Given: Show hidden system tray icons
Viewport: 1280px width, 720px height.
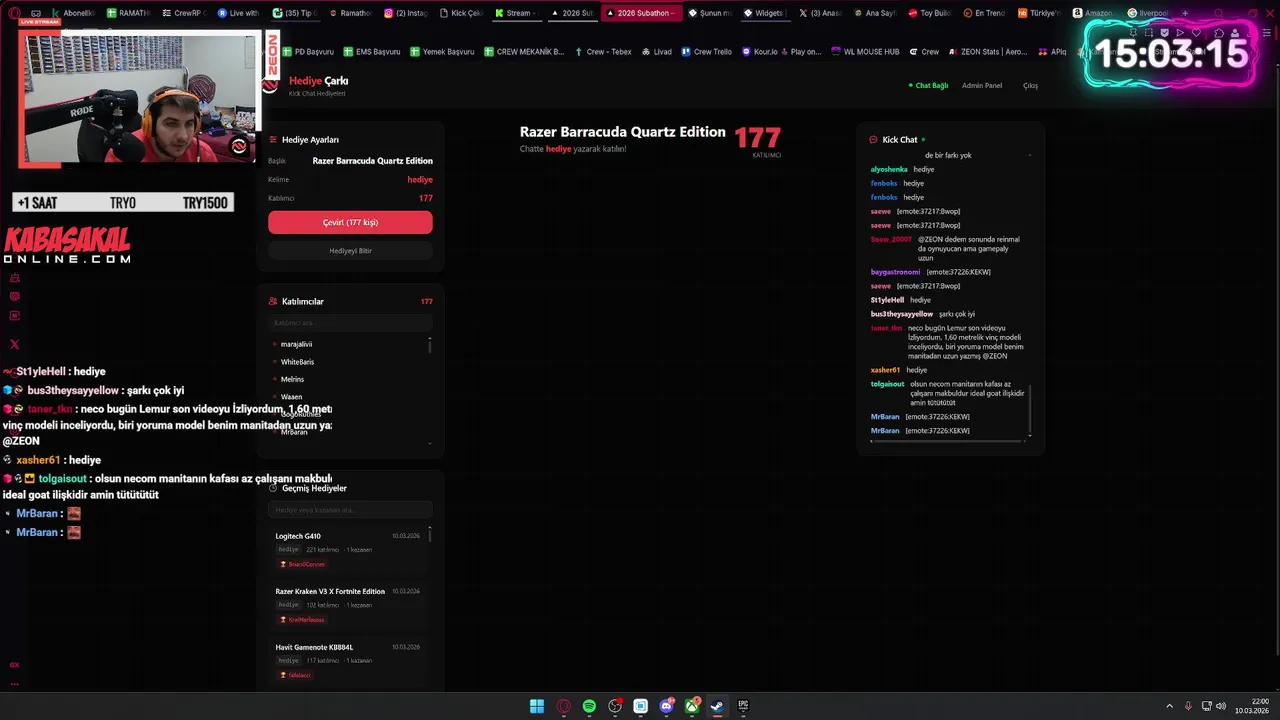Looking at the screenshot, I should pyautogui.click(x=1169, y=706).
